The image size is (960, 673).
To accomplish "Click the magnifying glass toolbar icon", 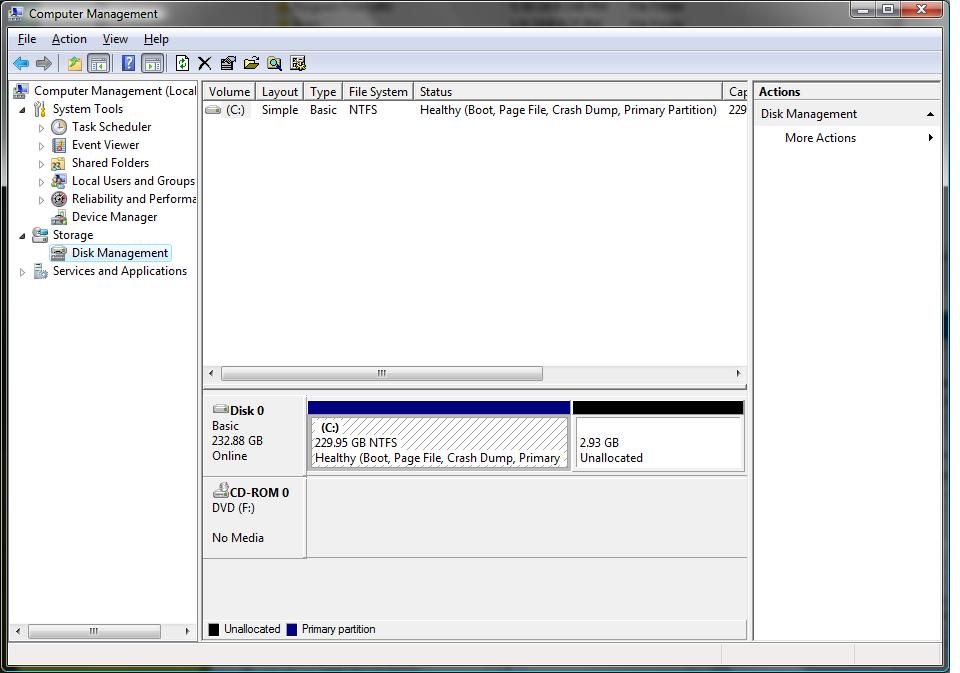I will [x=274, y=63].
